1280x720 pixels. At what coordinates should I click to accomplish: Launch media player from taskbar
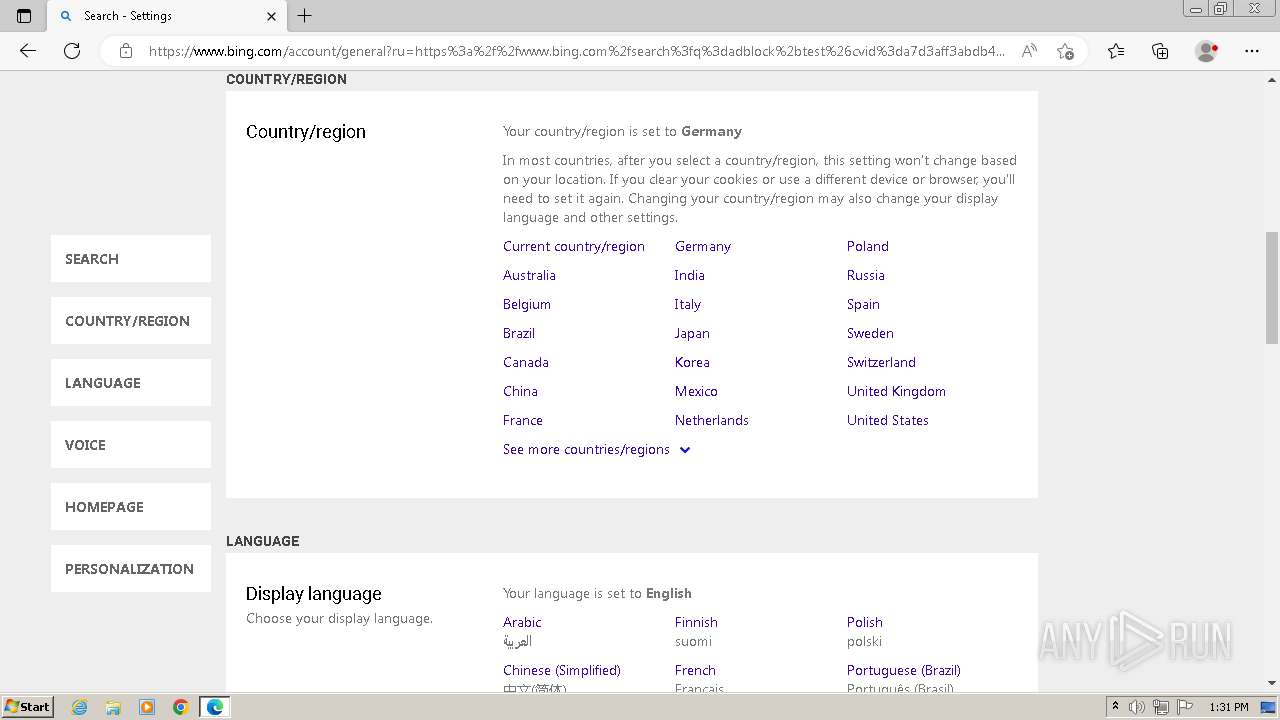pos(147,707)
